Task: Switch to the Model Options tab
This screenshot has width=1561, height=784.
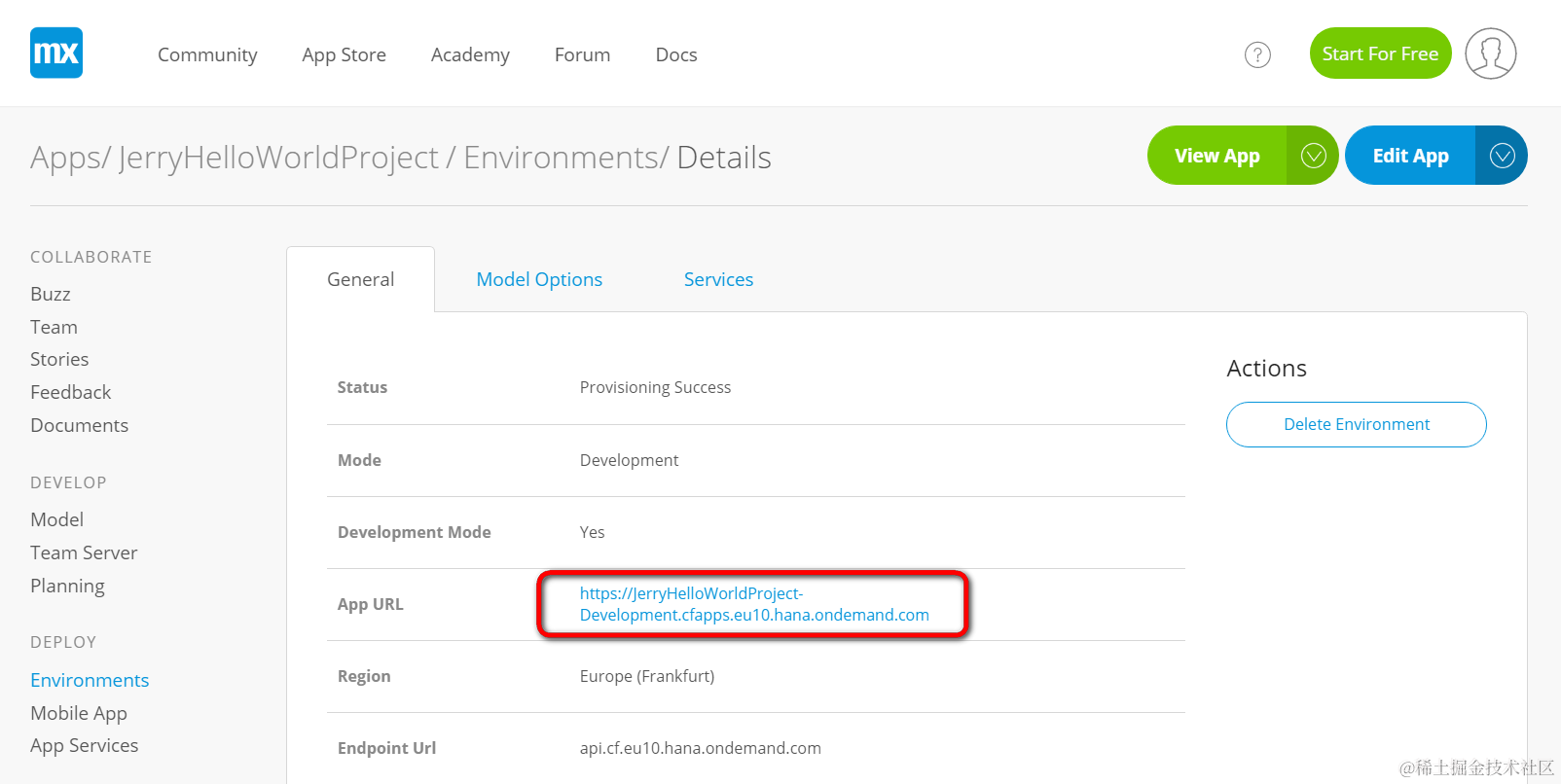Action: (539, 280)
